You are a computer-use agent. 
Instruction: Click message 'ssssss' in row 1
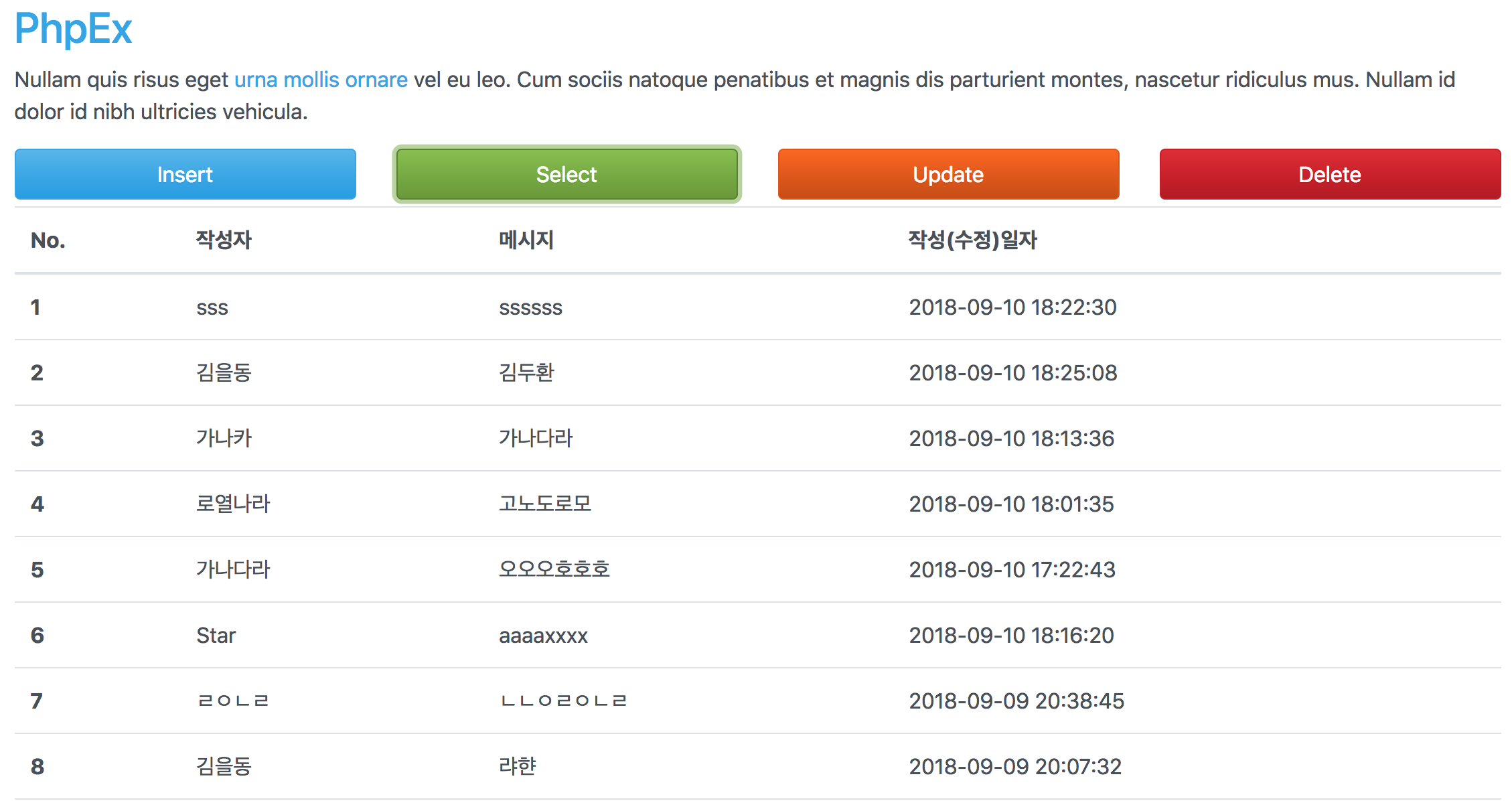pos(530,307)
